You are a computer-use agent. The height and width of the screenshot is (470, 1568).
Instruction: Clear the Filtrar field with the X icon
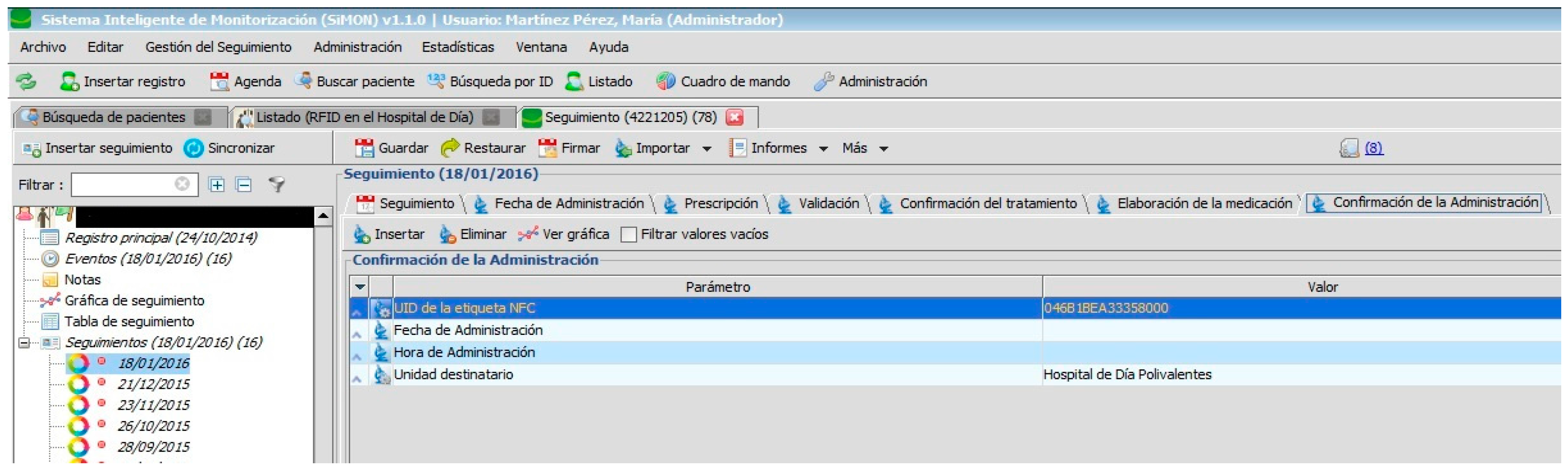point(182,184)
